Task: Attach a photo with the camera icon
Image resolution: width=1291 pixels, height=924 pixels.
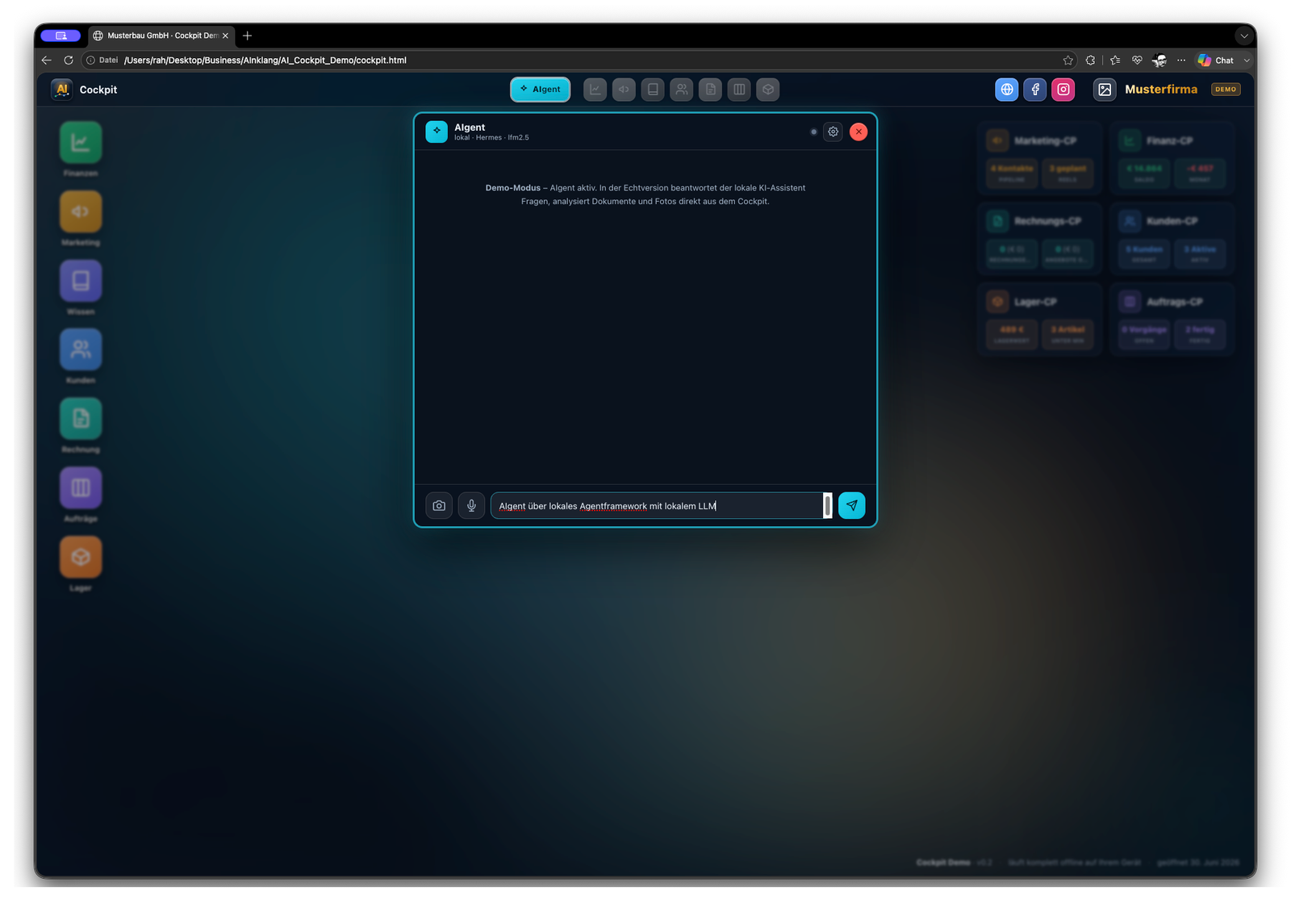Action: click(x=439, y=506)
